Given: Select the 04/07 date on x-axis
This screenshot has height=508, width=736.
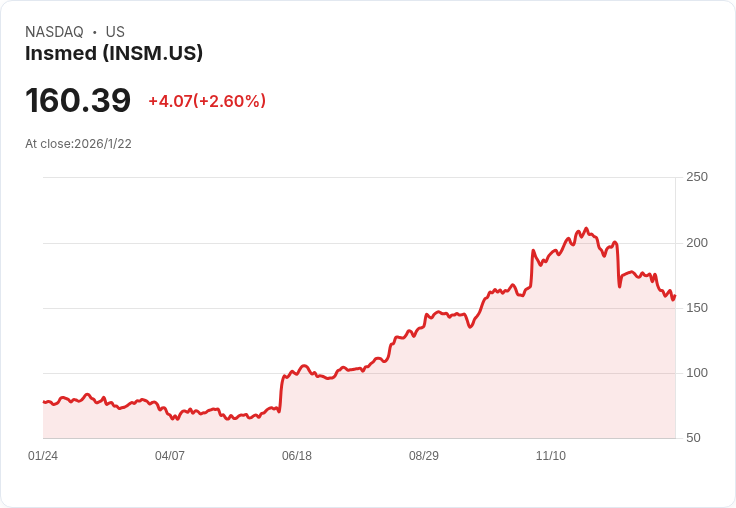Looking at the screenshot, I should pyautogui.click(x=170, y=456).
